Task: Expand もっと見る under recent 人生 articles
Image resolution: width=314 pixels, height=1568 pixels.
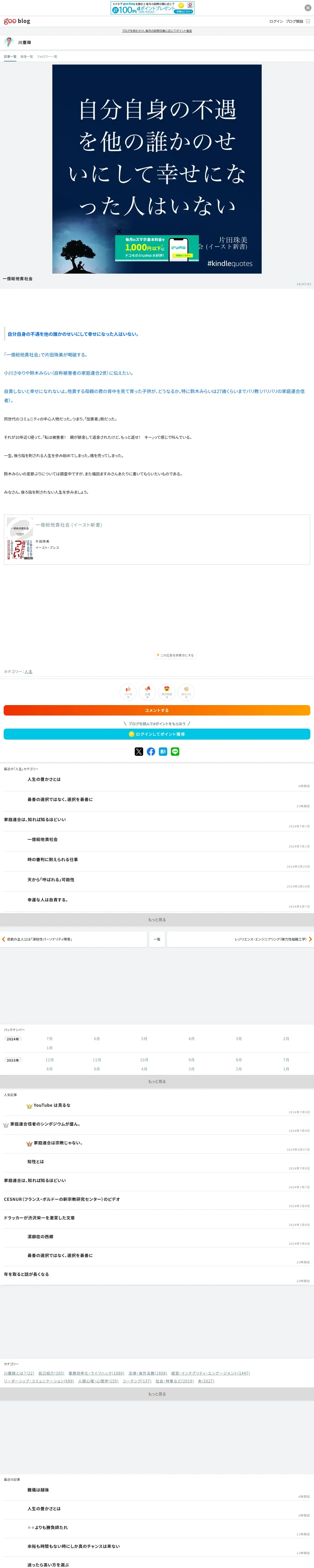Action: [x=157, y=919]
